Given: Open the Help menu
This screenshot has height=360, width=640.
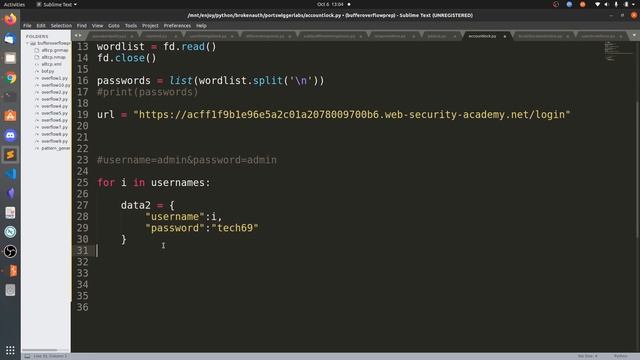Looking at the screenshot, I should point(201,25).
